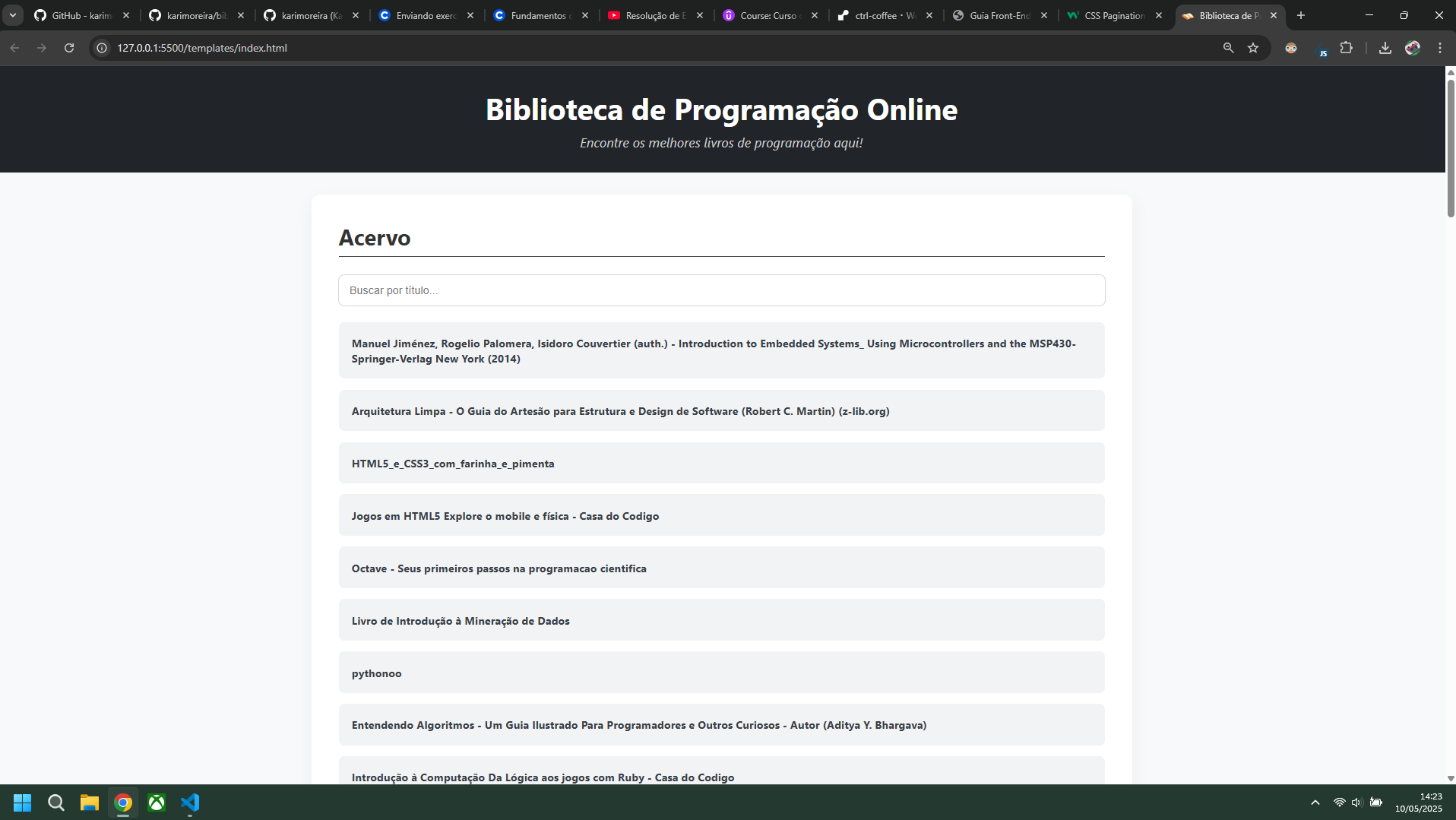Close the Guia Front-End tab
The height and width of the screenshot is (820, 1456).
1044,15
